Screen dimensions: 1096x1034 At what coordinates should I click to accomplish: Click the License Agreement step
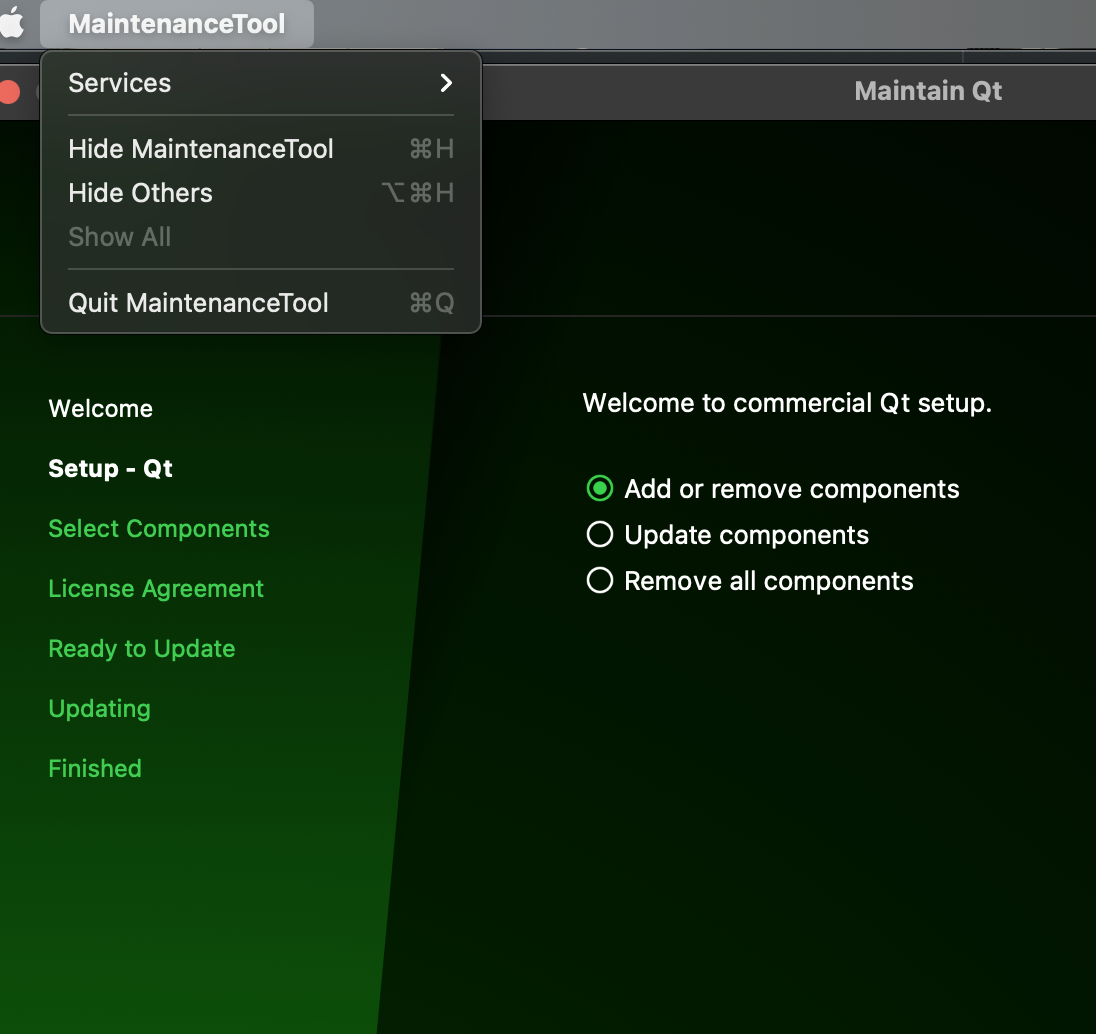(156, 589)
